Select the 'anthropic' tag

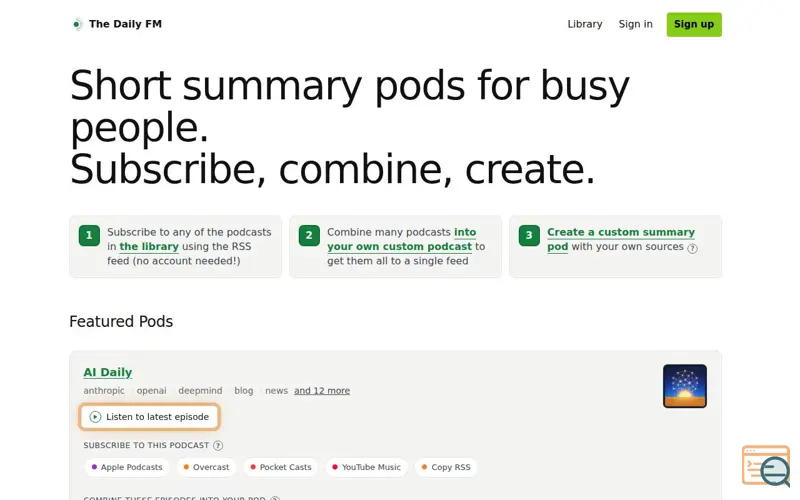pos(104,391)
